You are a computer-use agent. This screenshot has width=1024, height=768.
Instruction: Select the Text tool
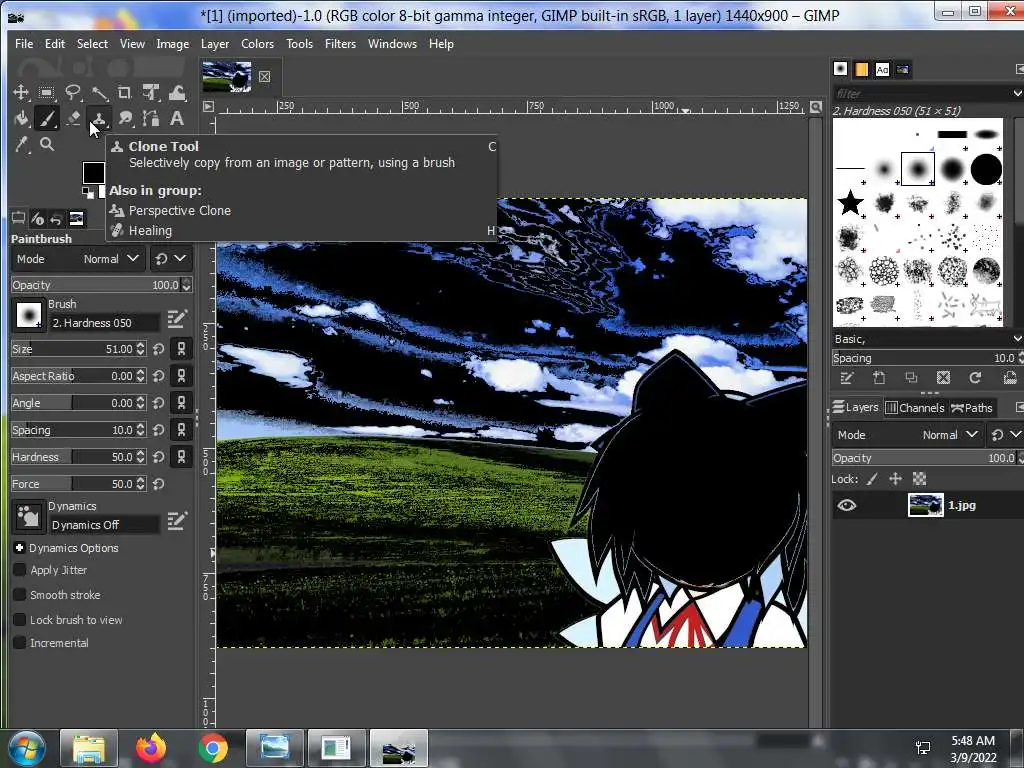[177, 118]
